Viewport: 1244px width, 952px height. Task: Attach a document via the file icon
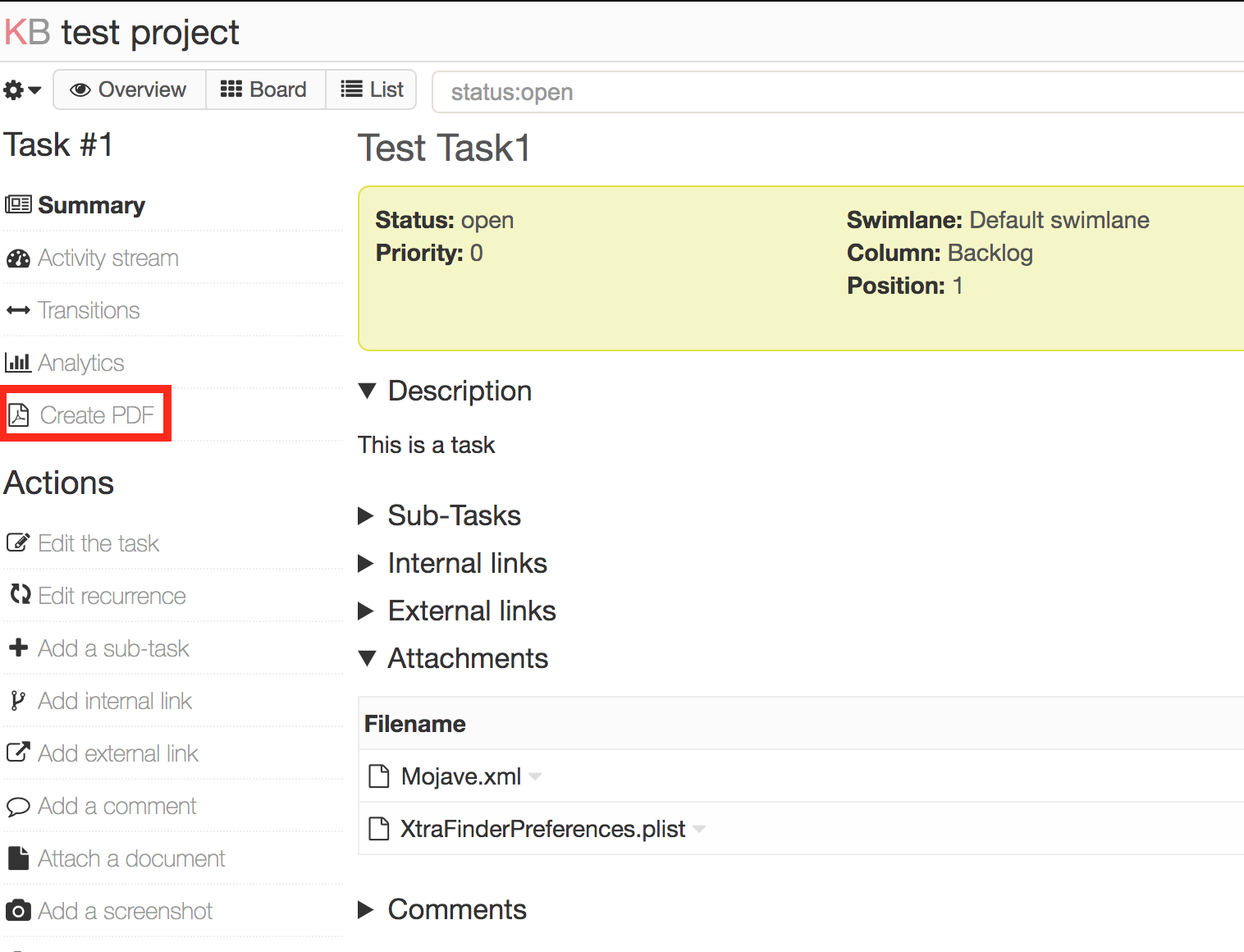click(x=18, y=858)
